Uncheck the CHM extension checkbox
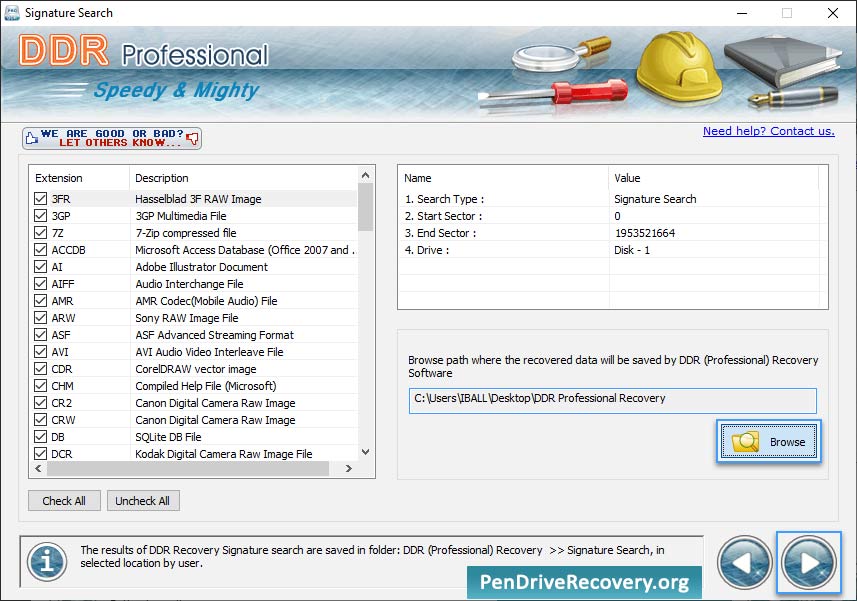The height and width of the screenshot is (601, 857). [40, 385]
